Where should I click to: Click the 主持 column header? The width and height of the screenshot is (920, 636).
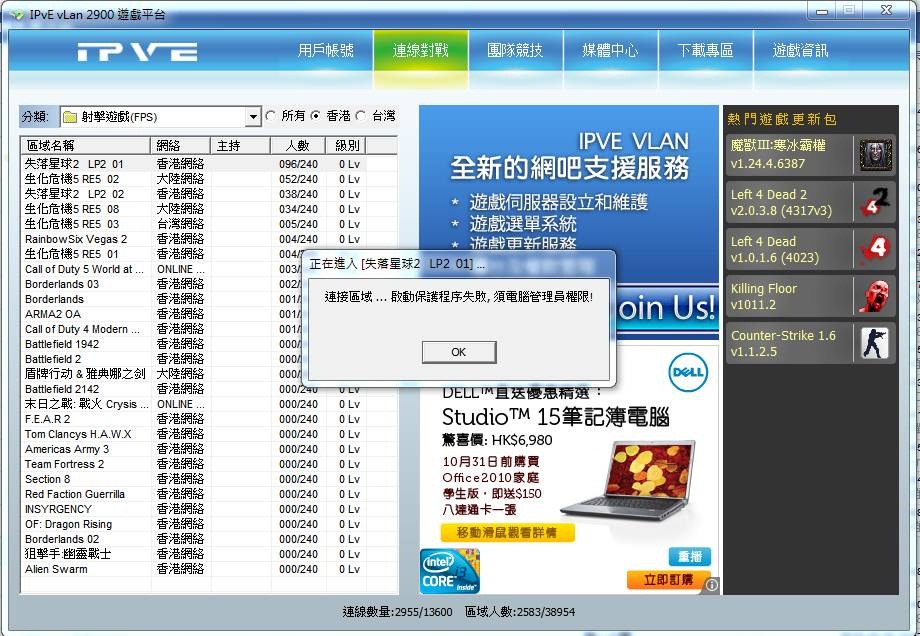click(x=240, y=146)
